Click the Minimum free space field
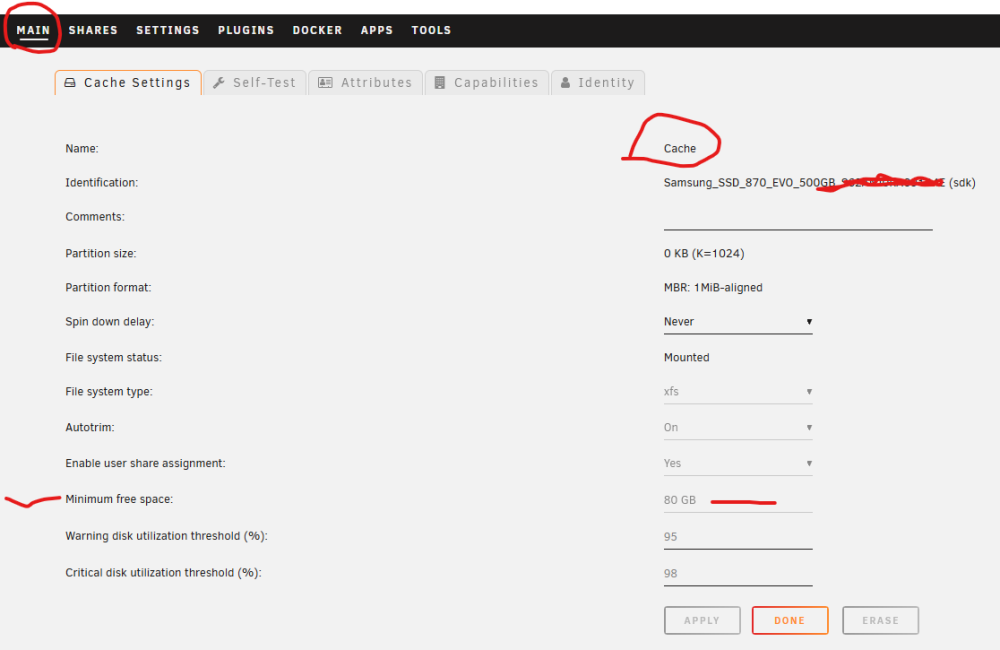Screen dimensions: 1000x650 (x=738, y=501)
